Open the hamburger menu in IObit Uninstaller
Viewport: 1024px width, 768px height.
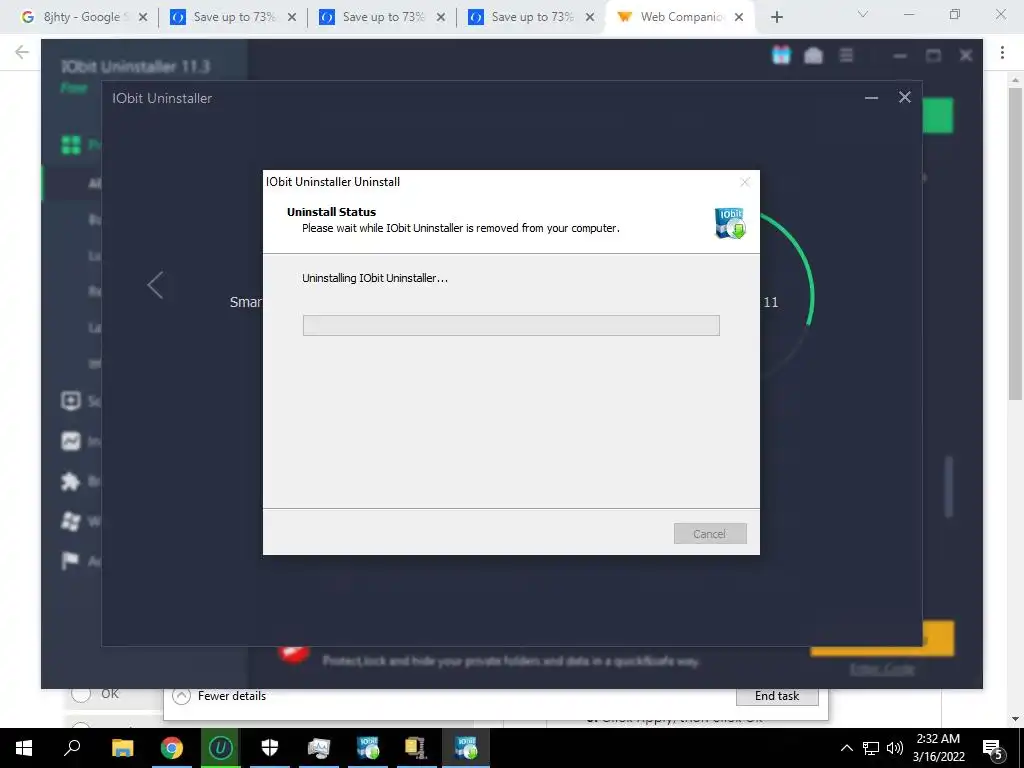click(846, 56)
